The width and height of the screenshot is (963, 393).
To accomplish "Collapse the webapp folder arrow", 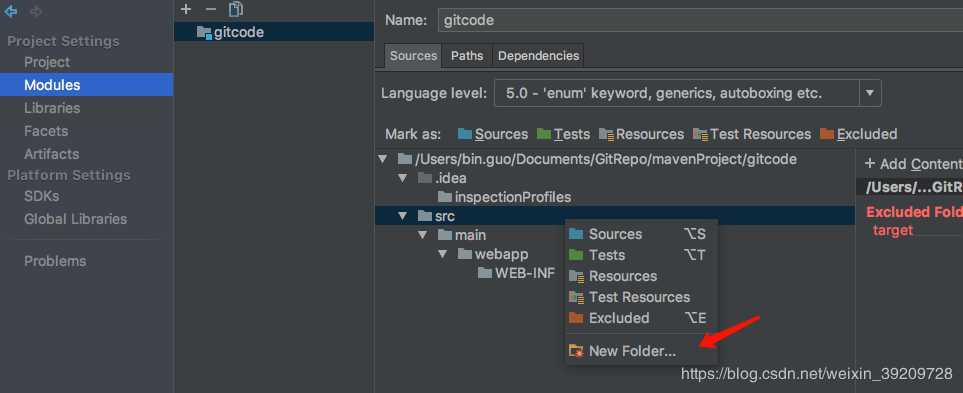I will 443,254.
